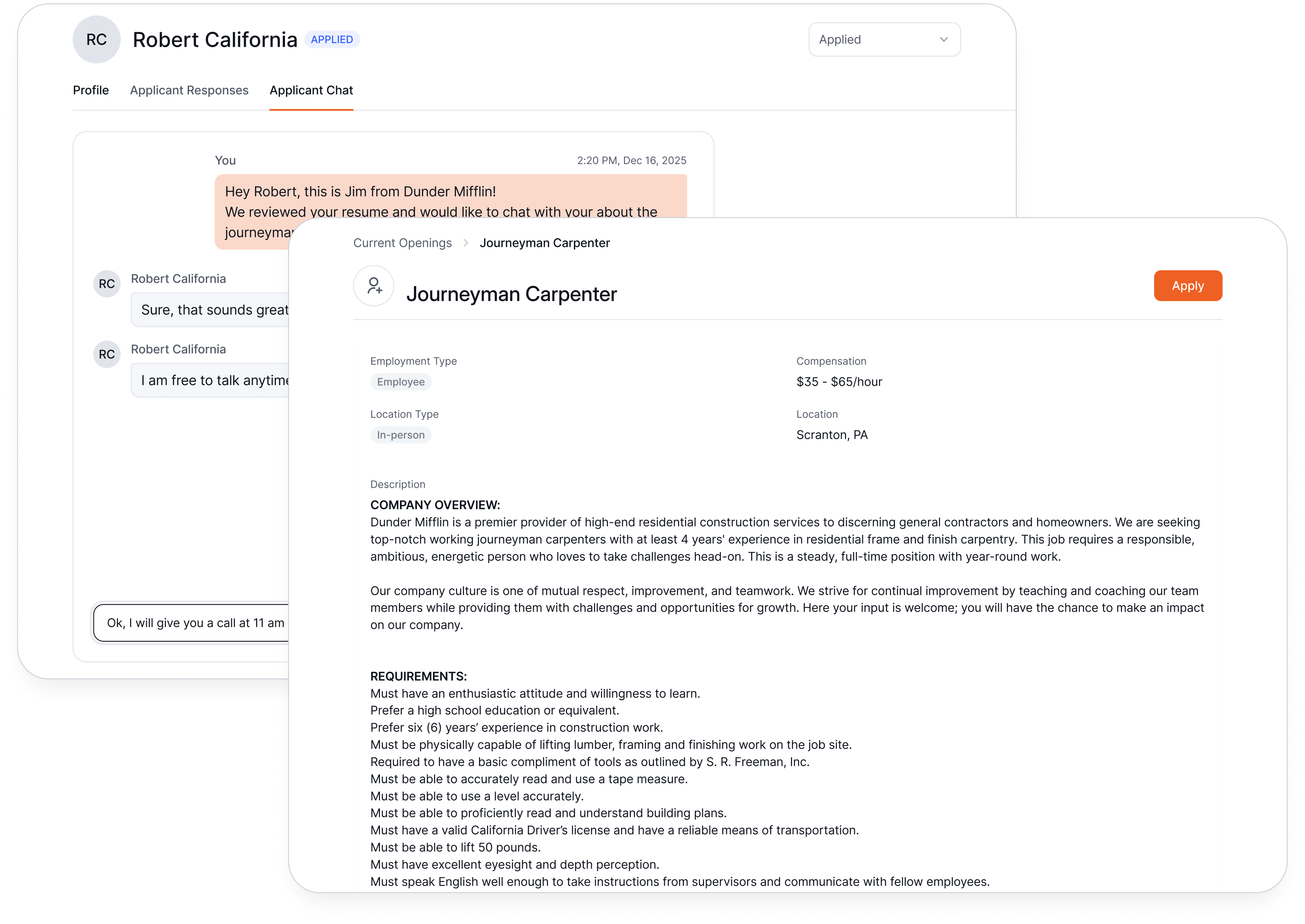Click the Employee employment type tag

(400, 382)
